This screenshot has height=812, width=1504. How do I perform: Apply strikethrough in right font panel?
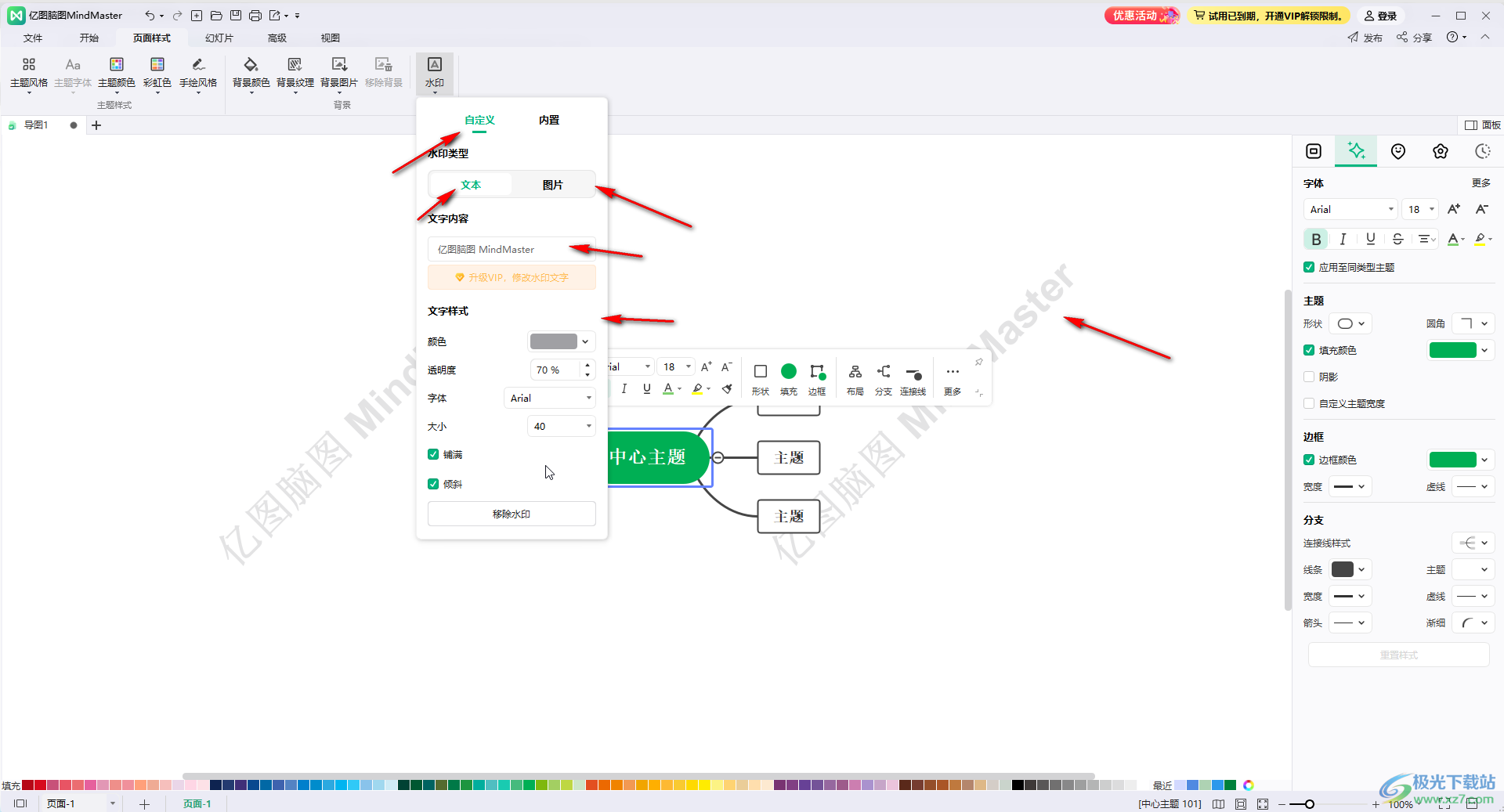point(1397,239)
